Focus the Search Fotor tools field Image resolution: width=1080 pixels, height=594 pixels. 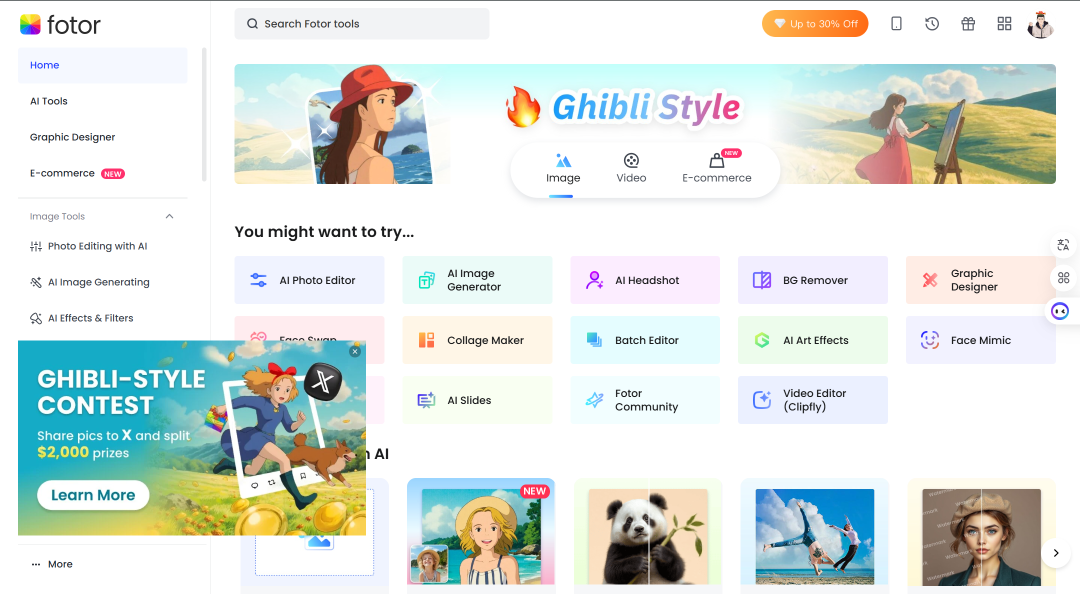pos(362,23)
